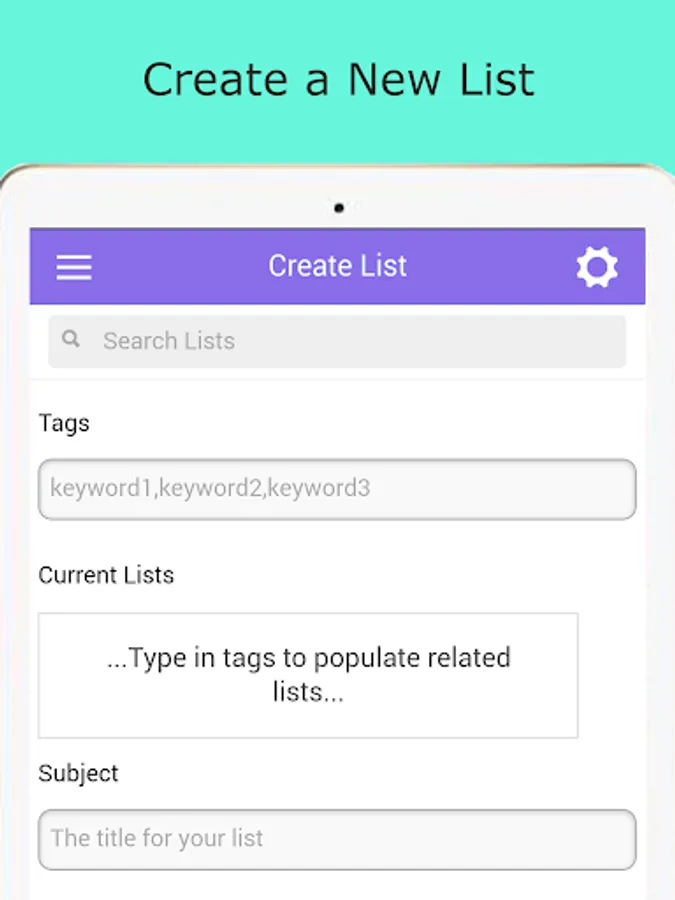
Task: Click the keyword1,keyword2,keyword3 placeholder text
Action: pos(210,489)
